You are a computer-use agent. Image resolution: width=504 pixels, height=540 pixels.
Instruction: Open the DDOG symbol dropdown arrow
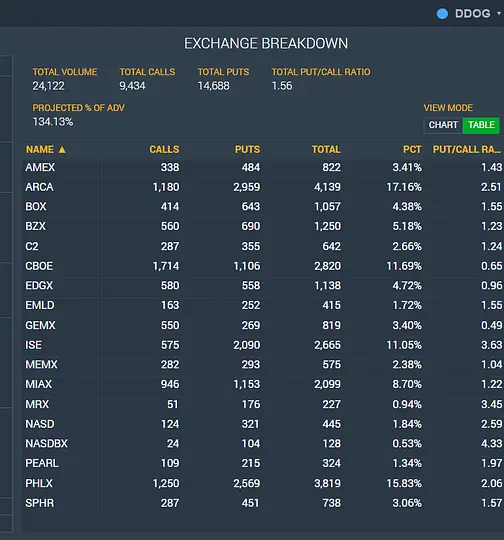tap(499, 13)
